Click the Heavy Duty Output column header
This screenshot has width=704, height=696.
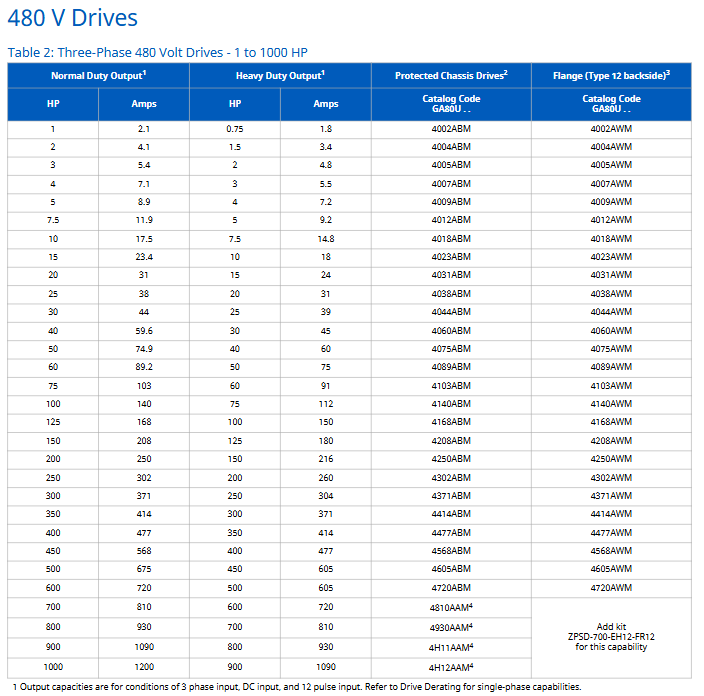[279, 76]
